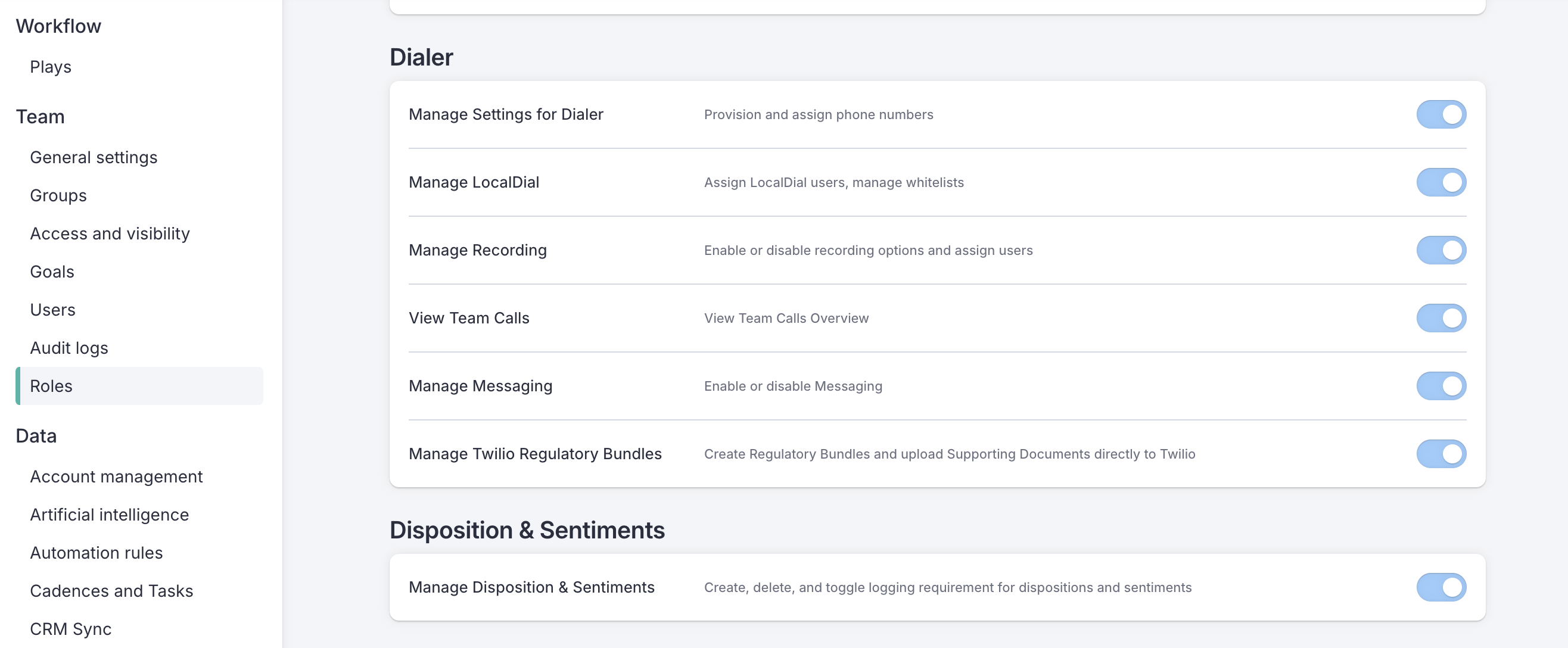Image resolution: width=1568 pixels, height=648 pixels.
Task: Click the Workflow section heading
Action: [58, 26]
